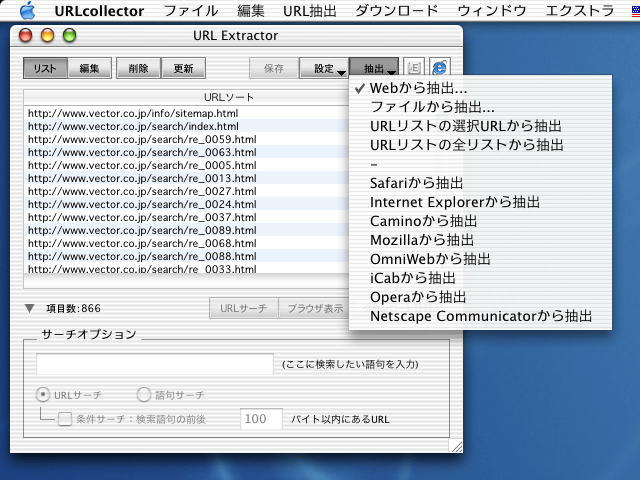The width and height of the screenshot is (640, 480).
Task: Click the search phrase input field
Action: pos(155,364)
